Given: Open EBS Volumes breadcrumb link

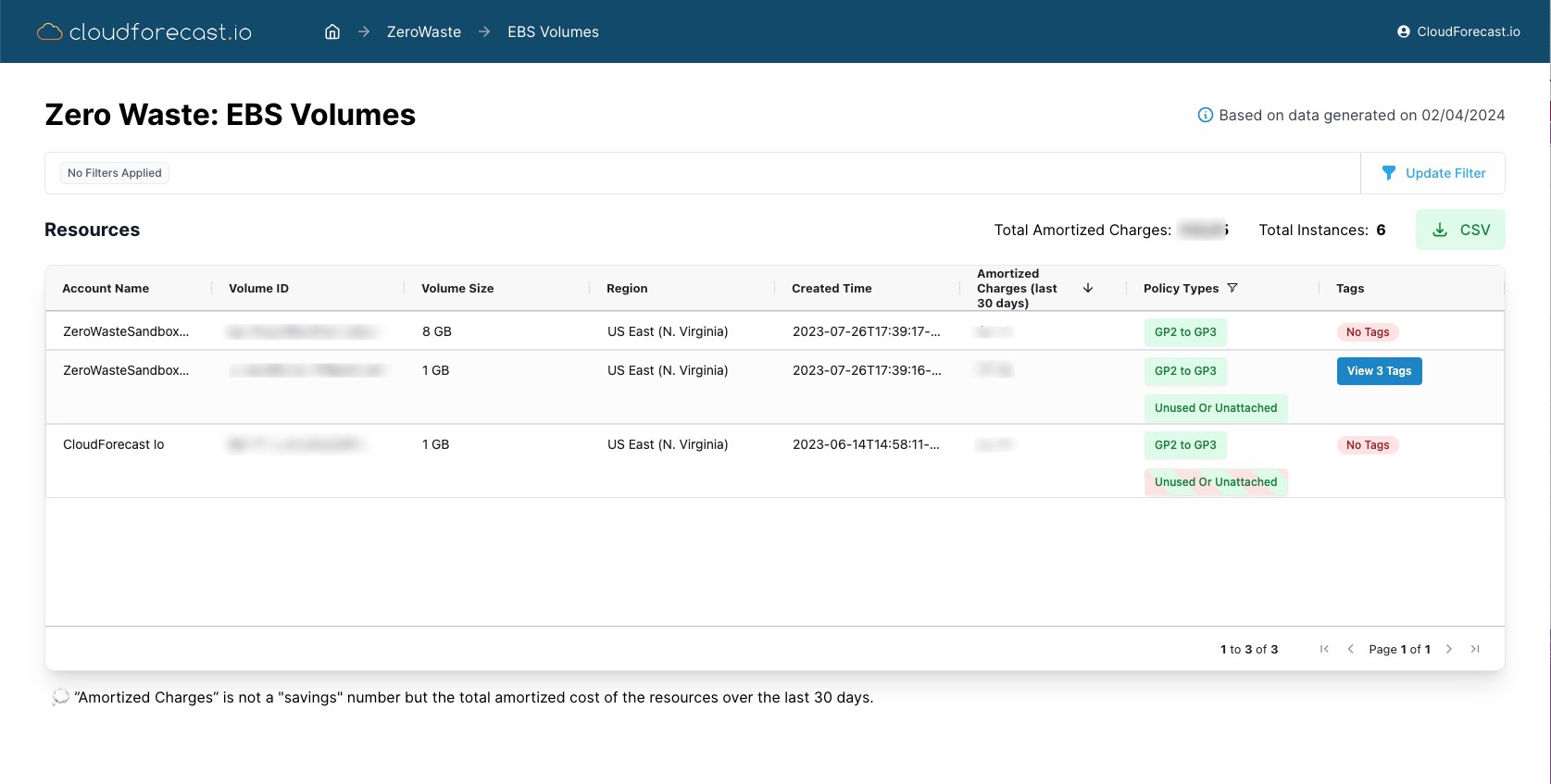Looking at the screenshot, I should 553,31.
